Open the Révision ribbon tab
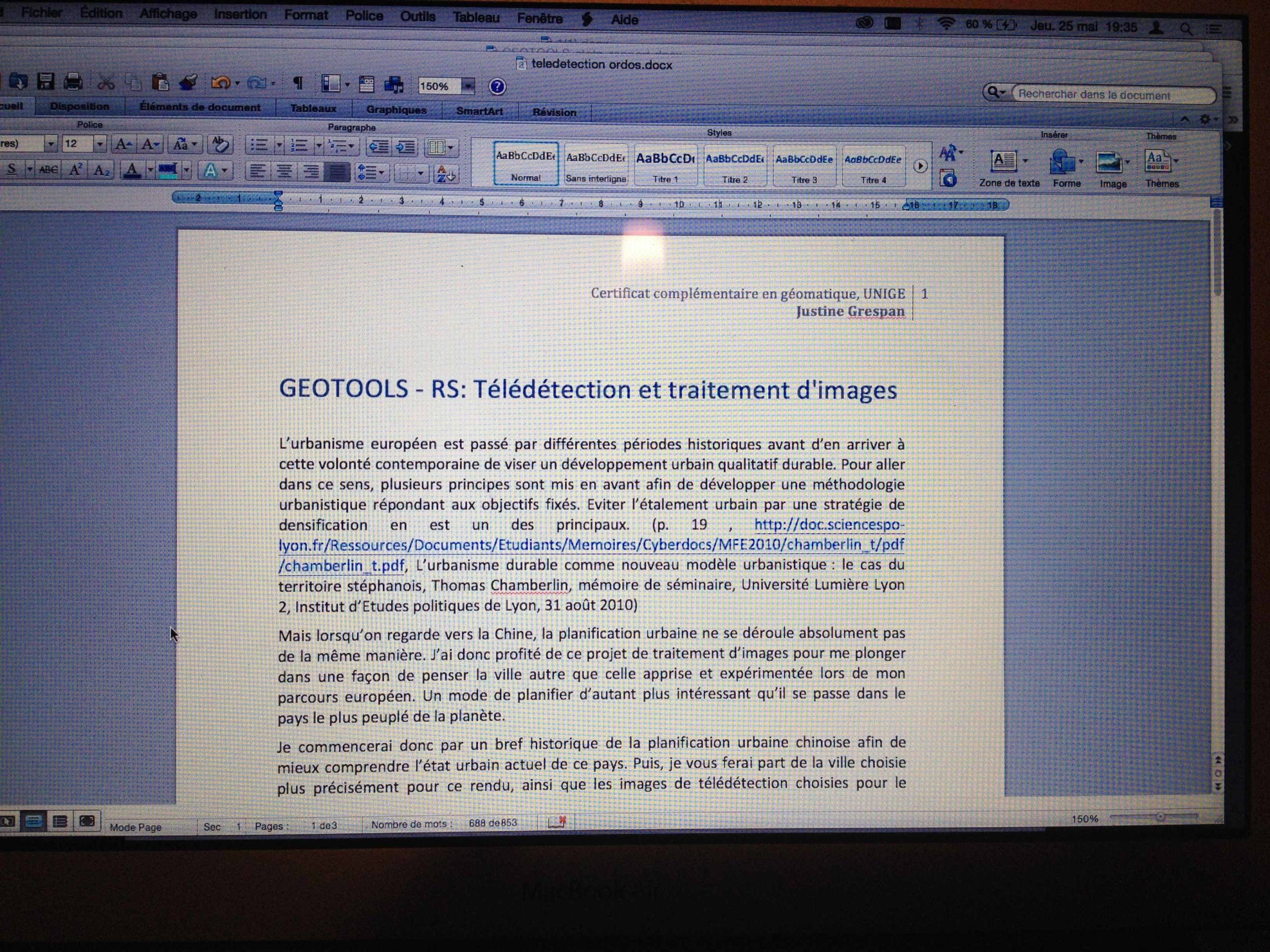This screenshot has height=952, width=1270. pyautogui.click(x=554, y=113)
